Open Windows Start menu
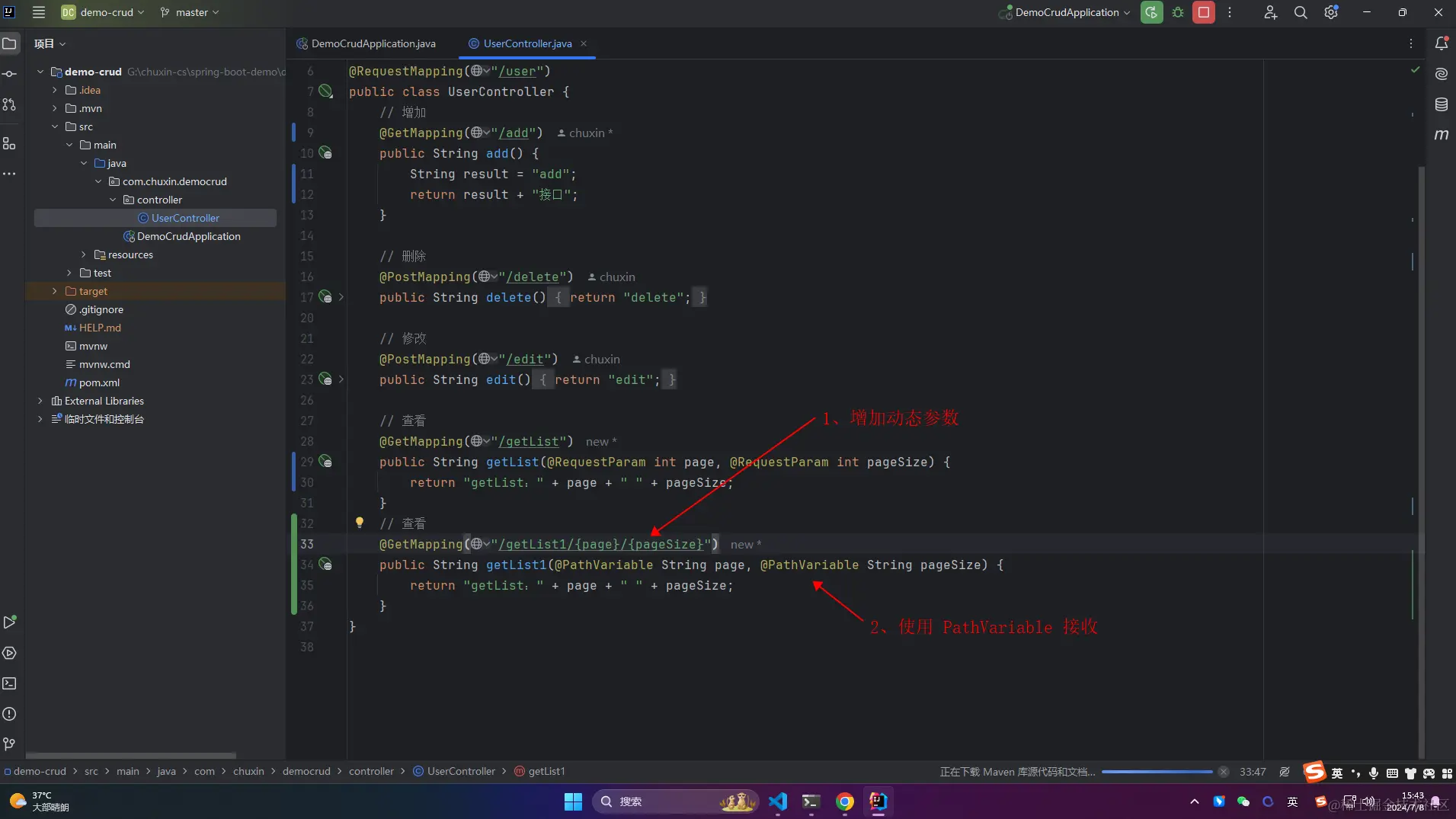 [573, 801]
